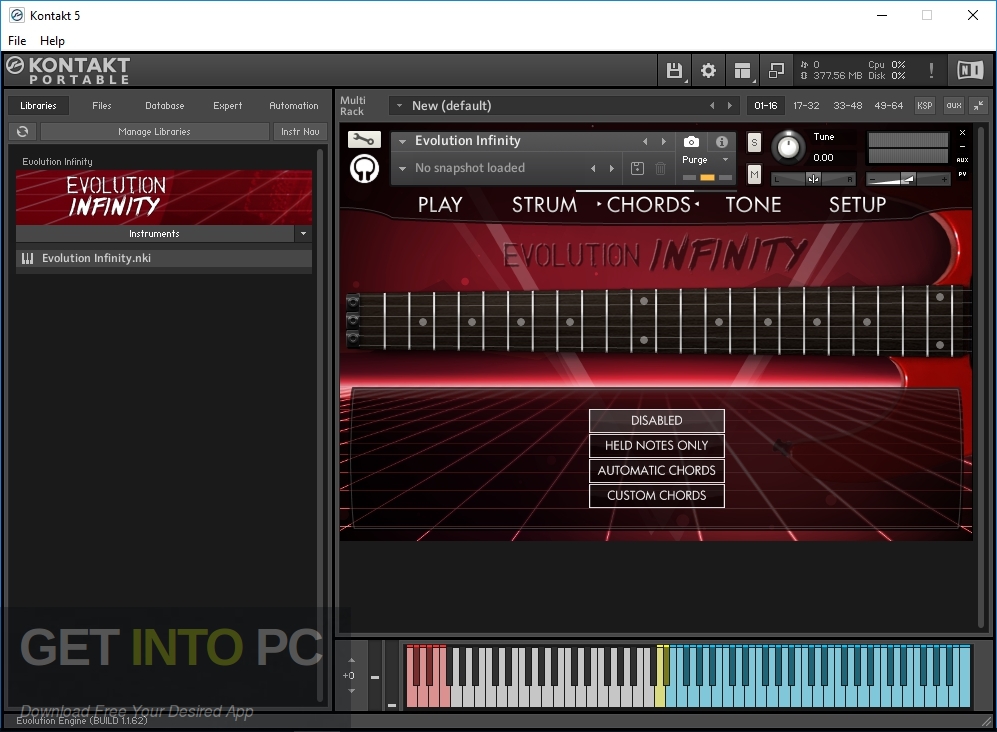This screenshot has height=732, width=997.
Task: Toggle Solo S button
Action: pyautogui.click(x=754, y=142)
